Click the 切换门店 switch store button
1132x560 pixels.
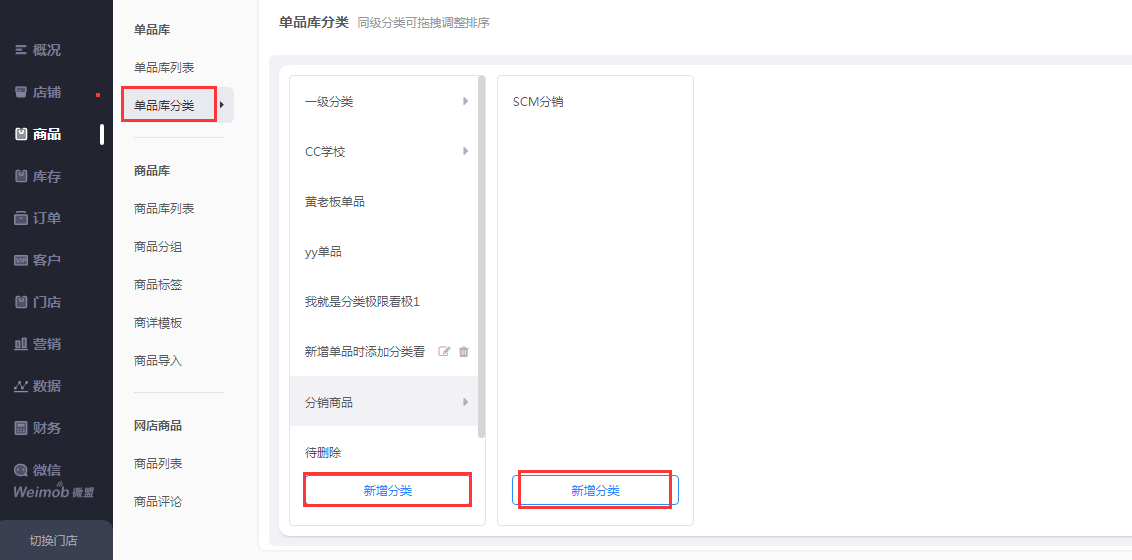click(54, 541)
